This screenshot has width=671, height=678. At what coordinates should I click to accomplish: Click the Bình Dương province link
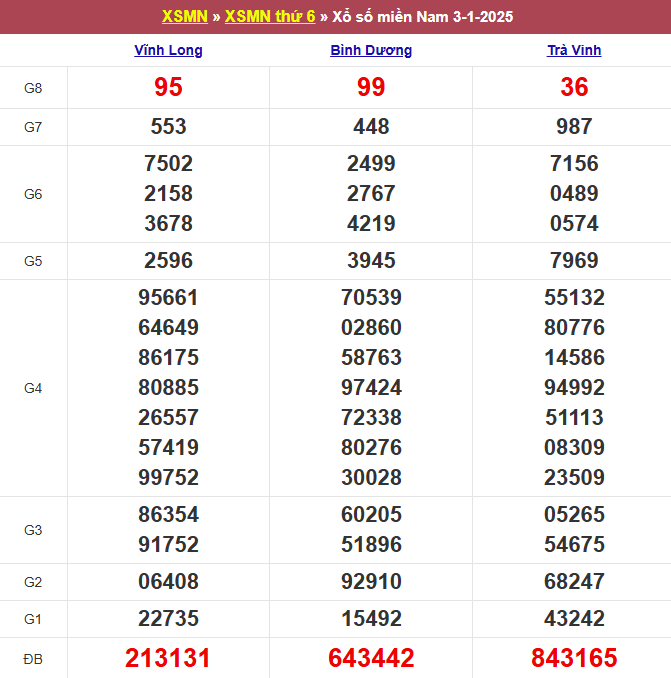pos(371,50)
